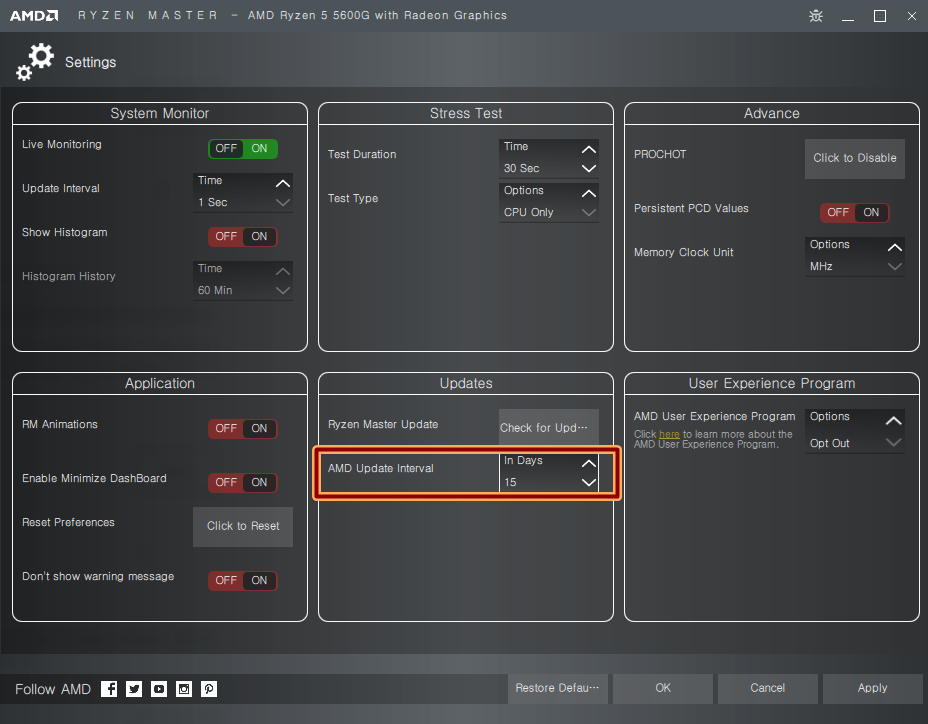Screen dimensions: 928x724
Task: Click the AMD logo in the title bar
Action: tap(33, 15)
